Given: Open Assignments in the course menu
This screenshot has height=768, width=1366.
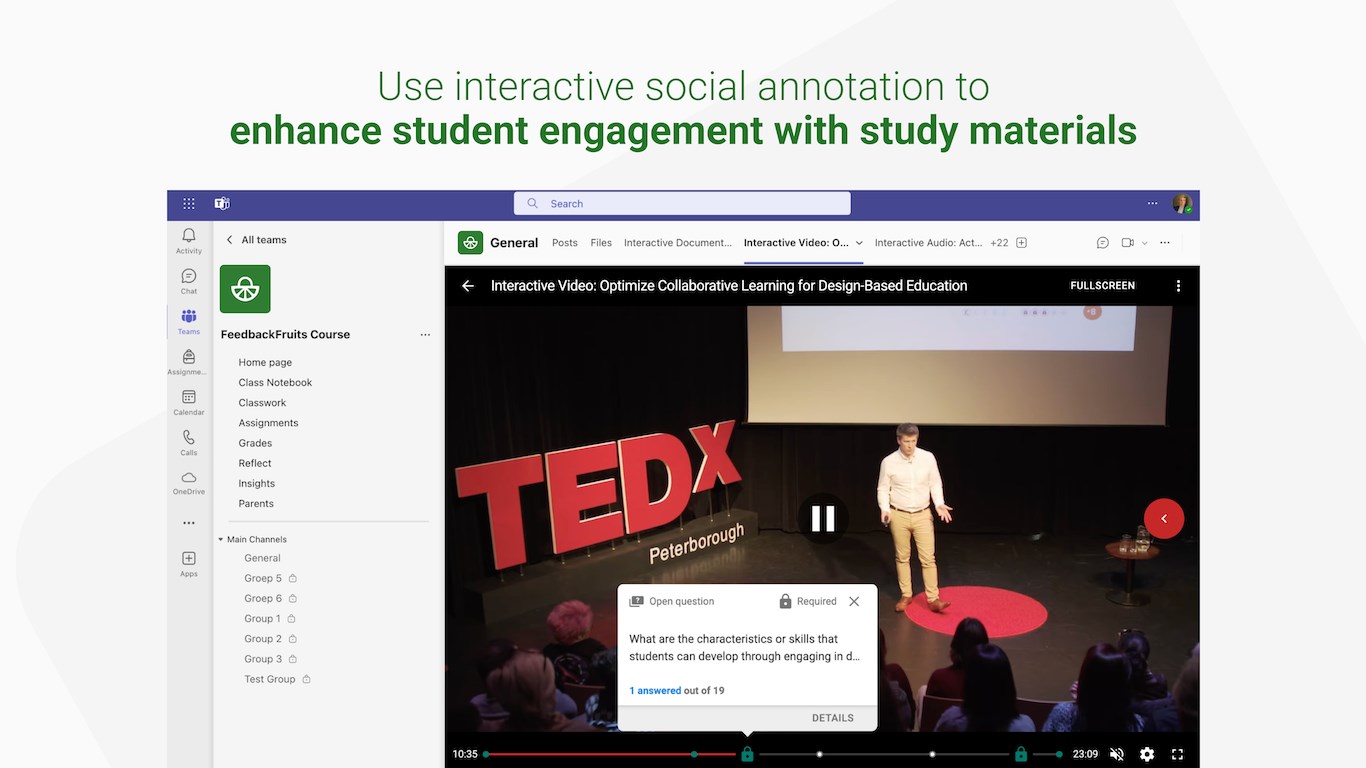Looking at the screenshot, I should [x=268, y=423].
